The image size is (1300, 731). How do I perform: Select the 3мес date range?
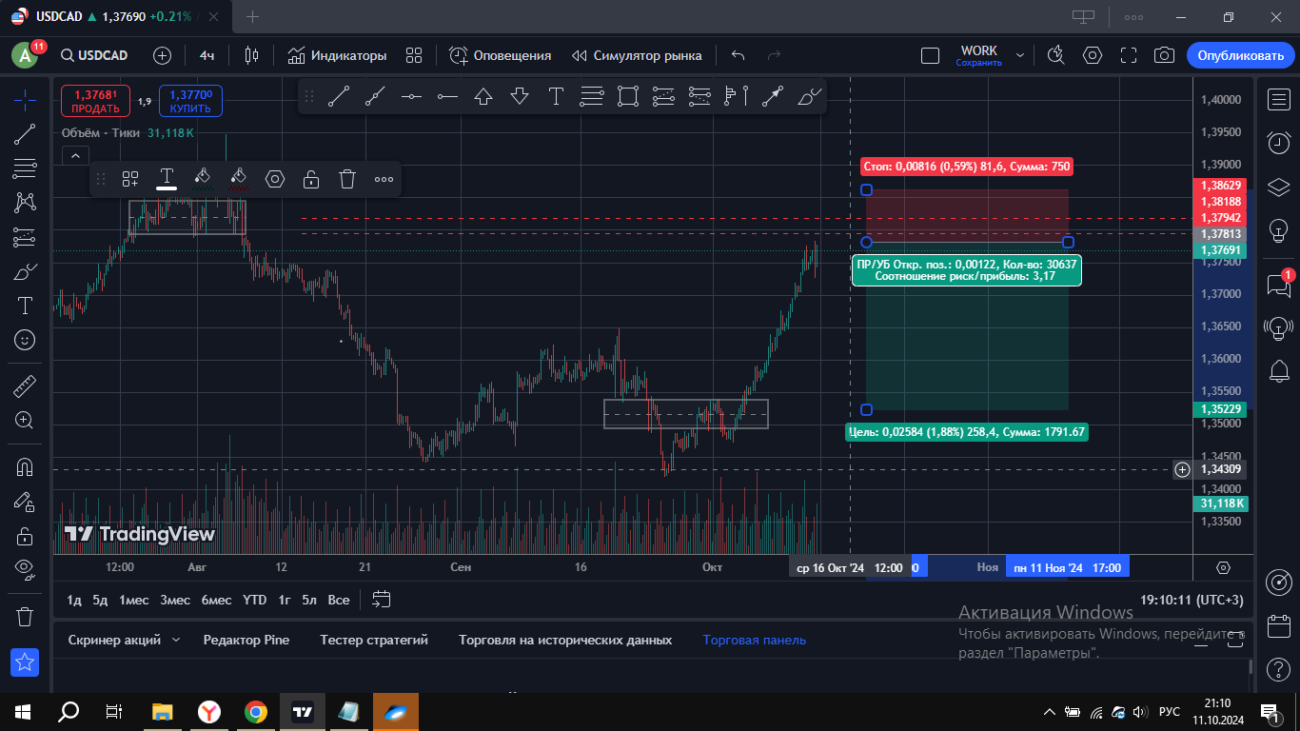(x=175, y=600)
